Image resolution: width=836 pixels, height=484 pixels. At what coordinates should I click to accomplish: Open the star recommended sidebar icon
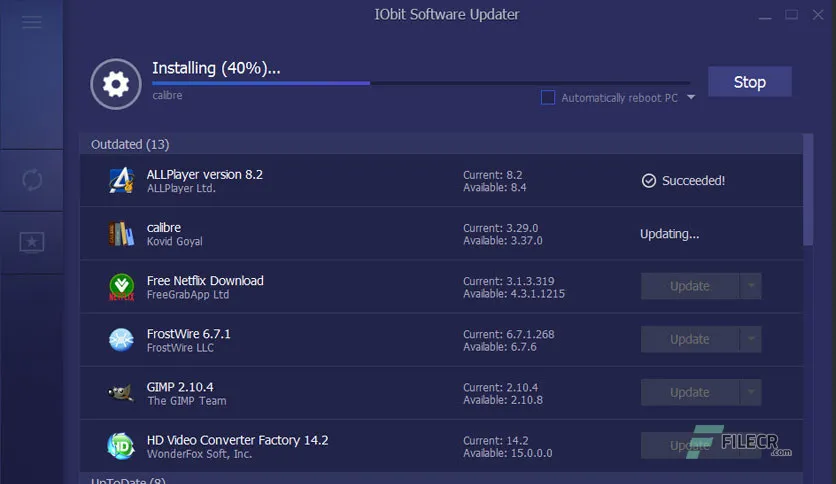coord(32,243)
